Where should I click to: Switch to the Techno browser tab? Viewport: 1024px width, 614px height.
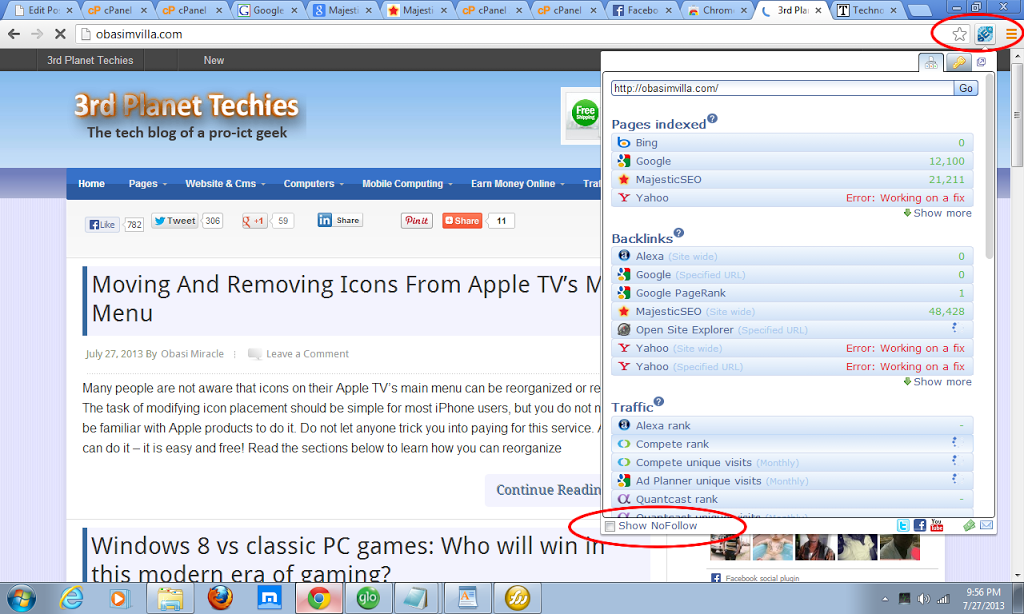pos(867,10)
